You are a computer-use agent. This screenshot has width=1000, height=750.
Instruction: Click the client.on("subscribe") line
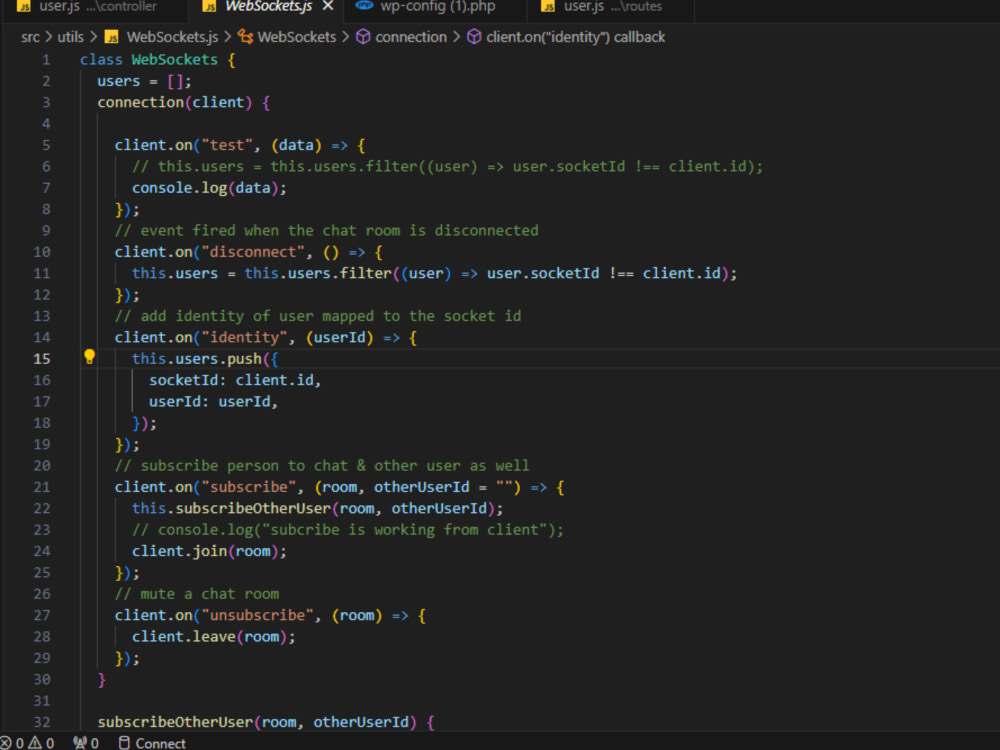point(339,487)
